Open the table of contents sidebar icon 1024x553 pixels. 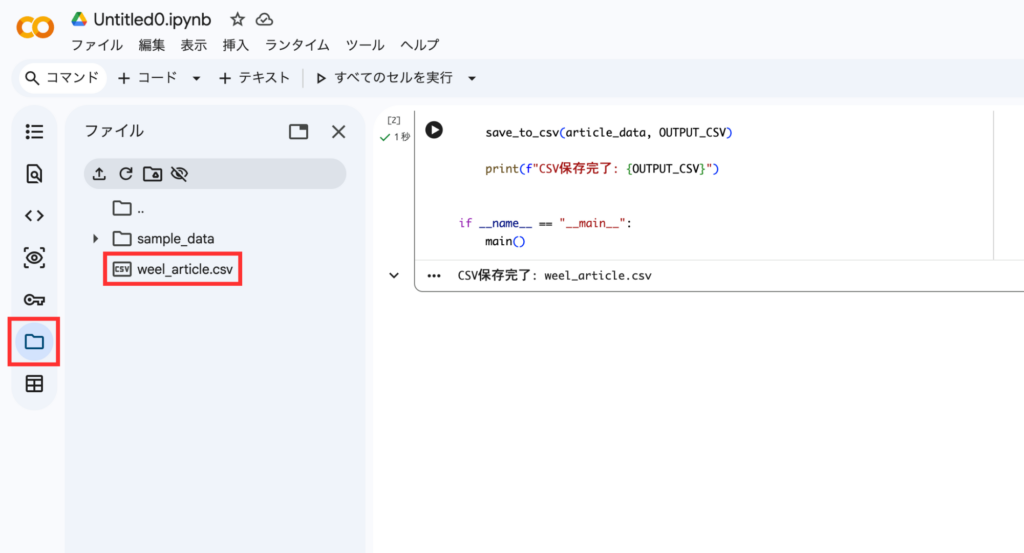point(34,132)
